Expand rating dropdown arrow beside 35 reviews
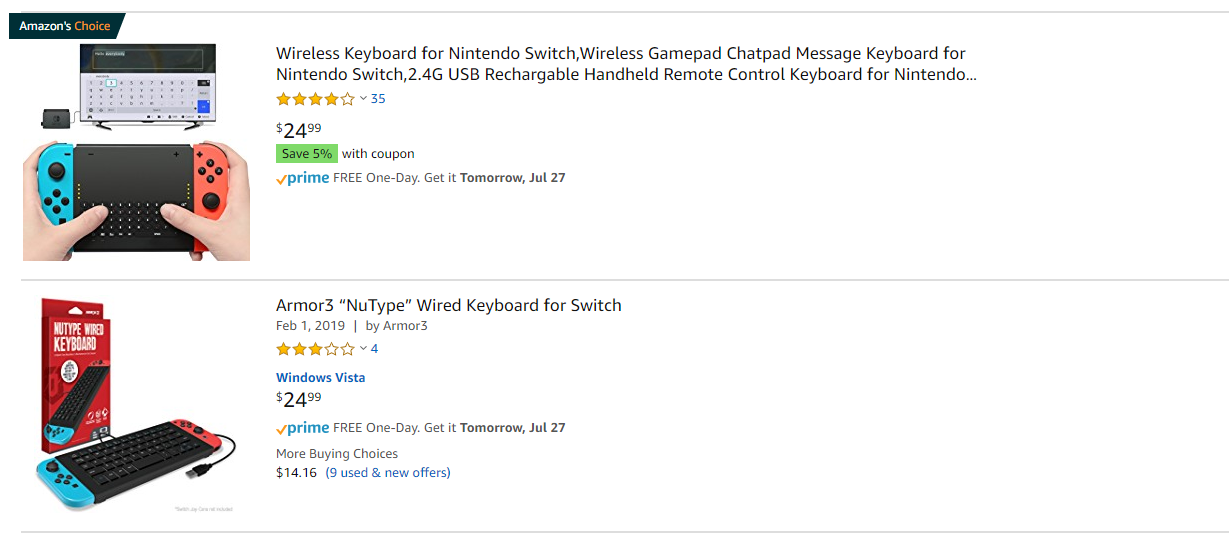Viewport: 1229px width, 539px height. tap(363, 99)
